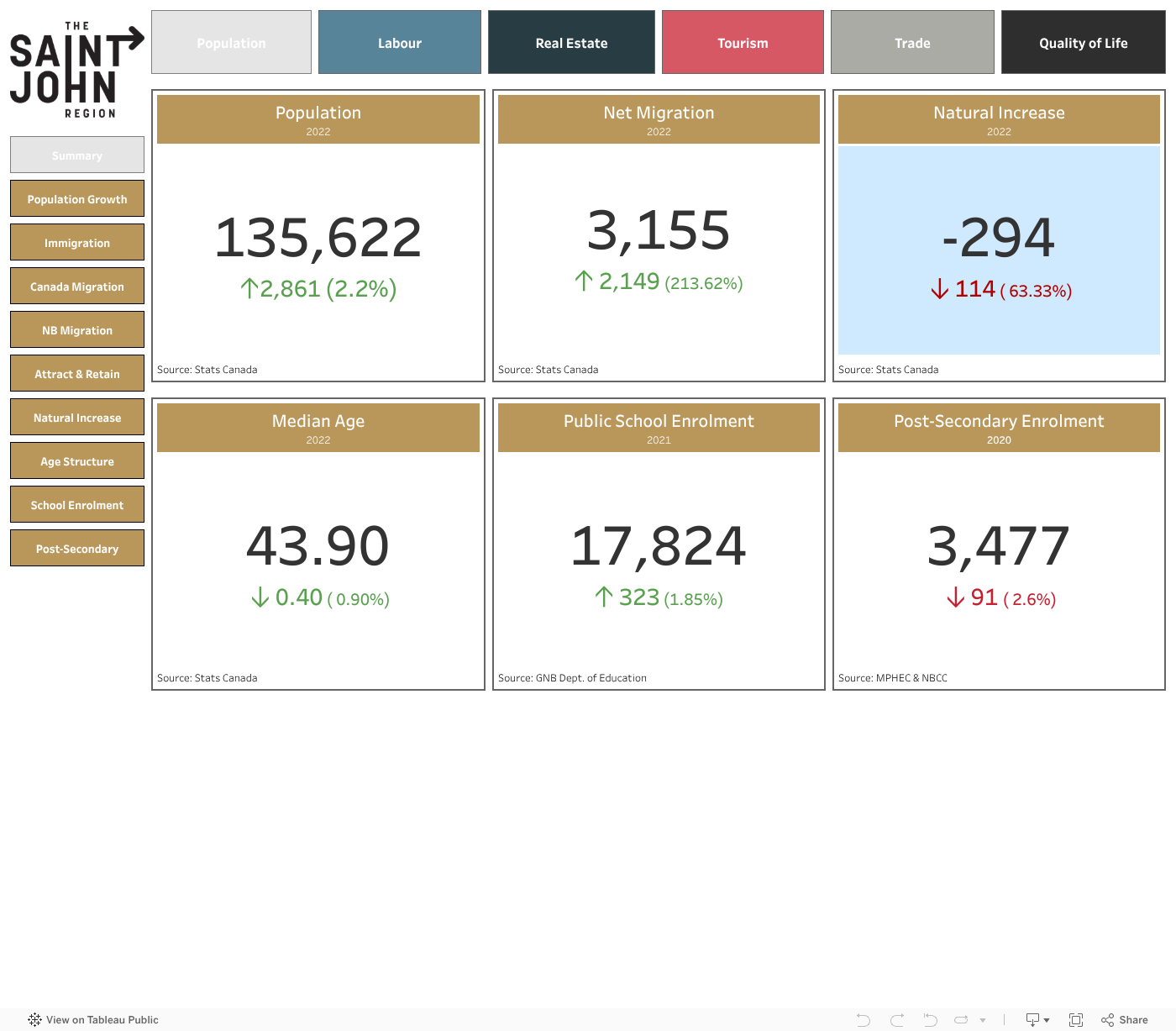Viewport: 1176px width, 1031px height.
Task: Switch to the Labour tab
Action: point(400,42)
